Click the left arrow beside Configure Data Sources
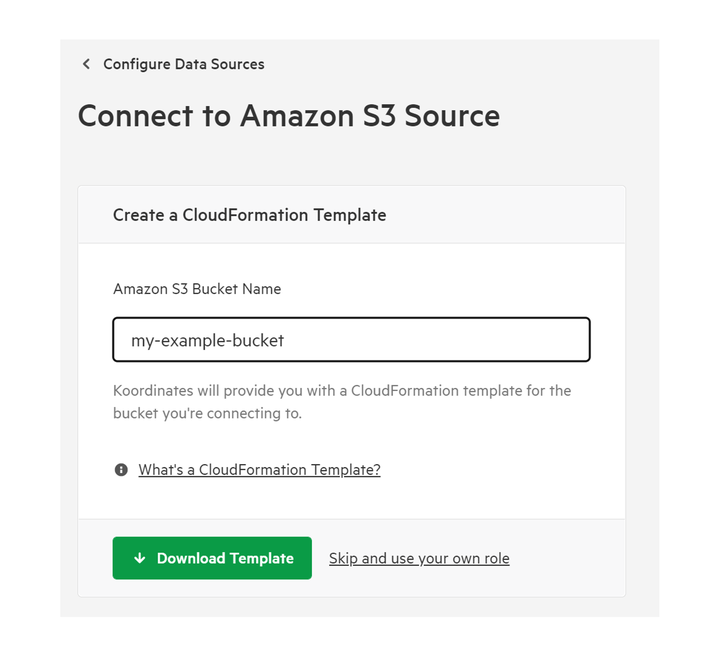This screenshot has height=672, width=720. point(86,64)
